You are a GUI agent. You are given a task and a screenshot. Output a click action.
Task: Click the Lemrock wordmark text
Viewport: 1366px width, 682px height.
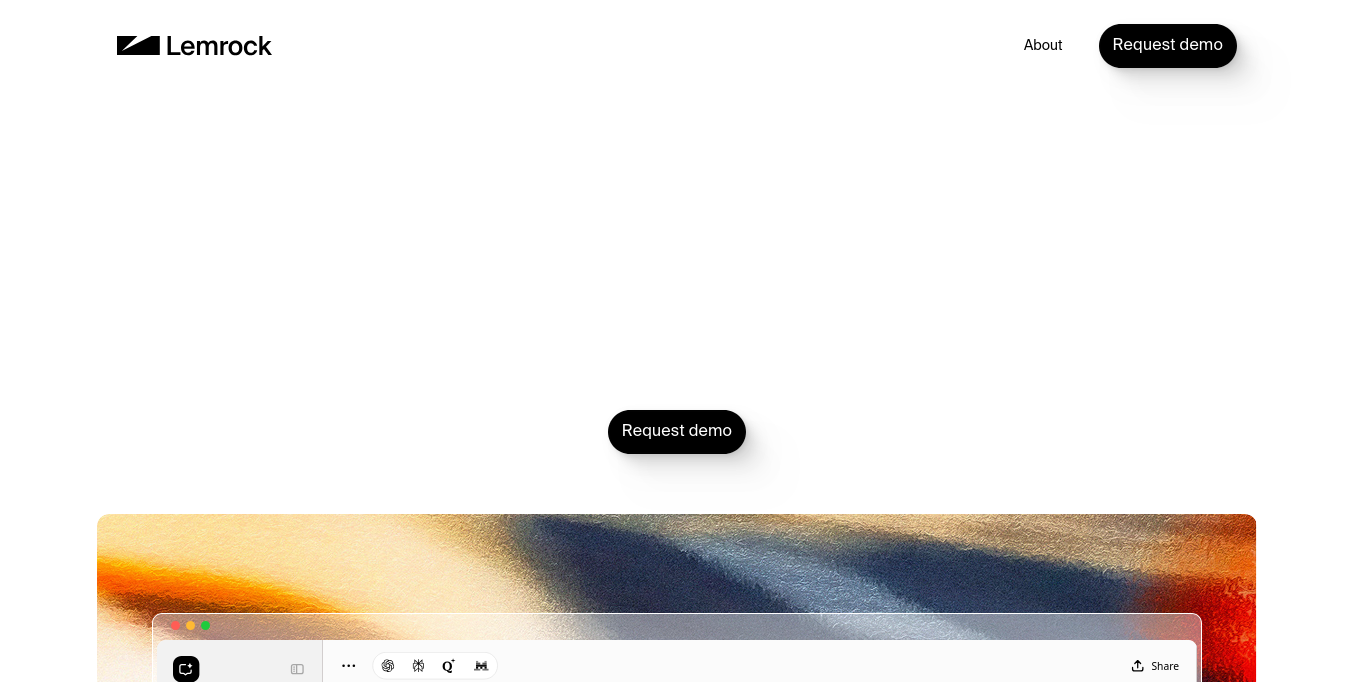coord(219,45)
